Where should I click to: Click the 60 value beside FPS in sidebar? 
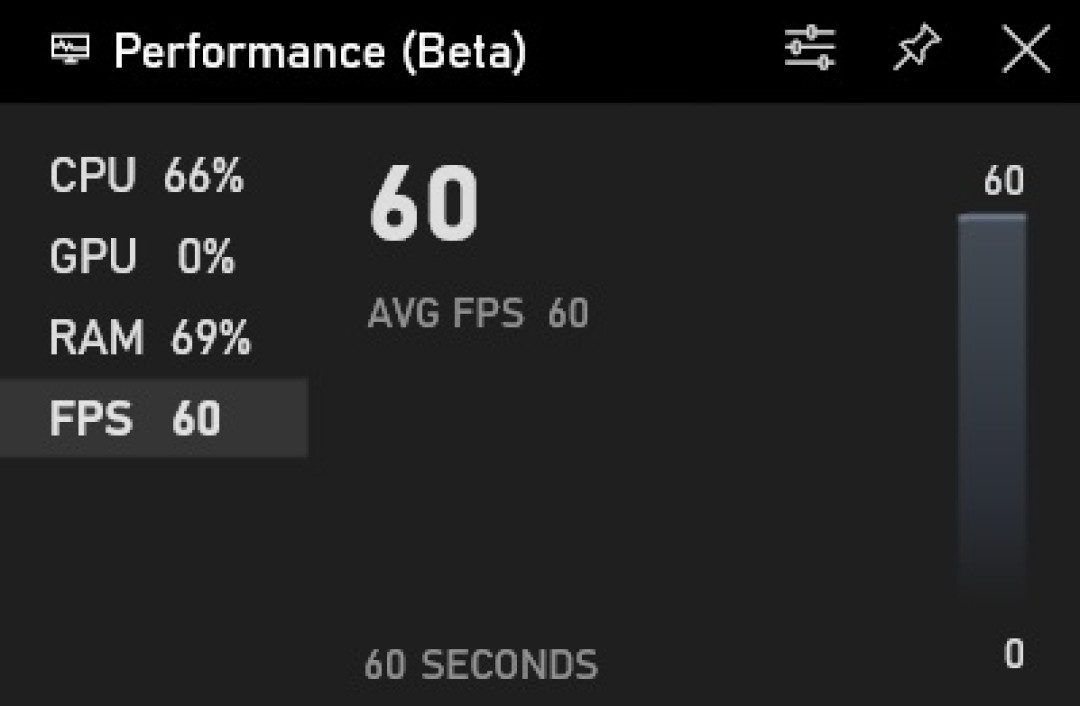[196, 419]
